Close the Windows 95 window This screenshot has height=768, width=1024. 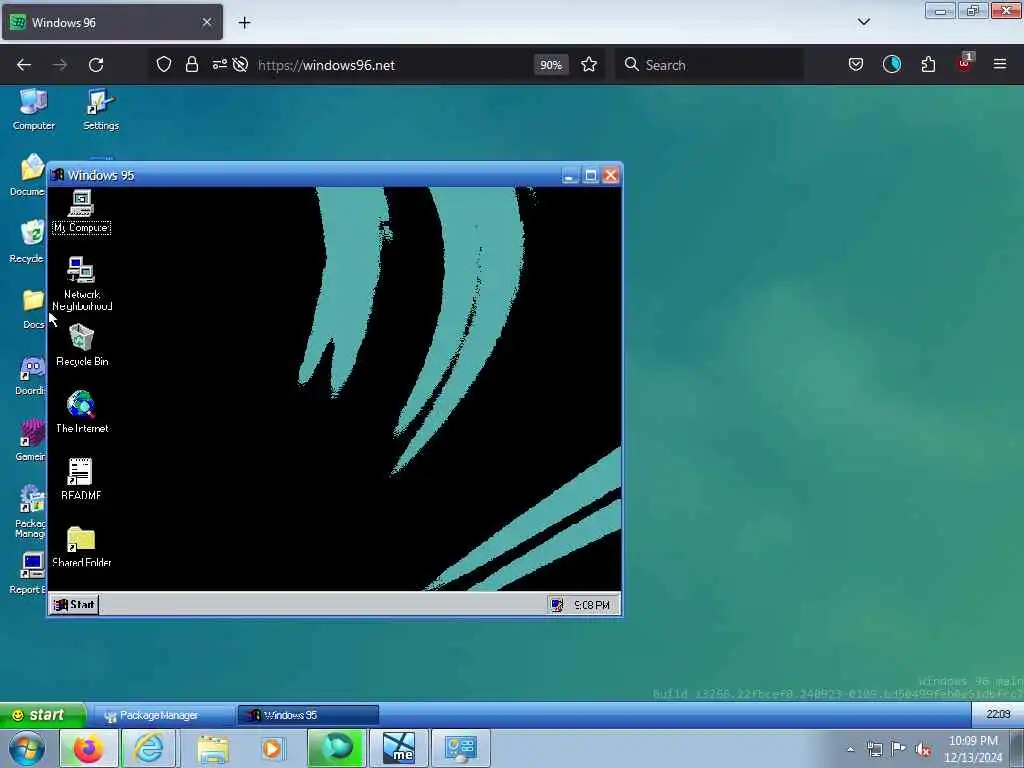tap(611, 176)
